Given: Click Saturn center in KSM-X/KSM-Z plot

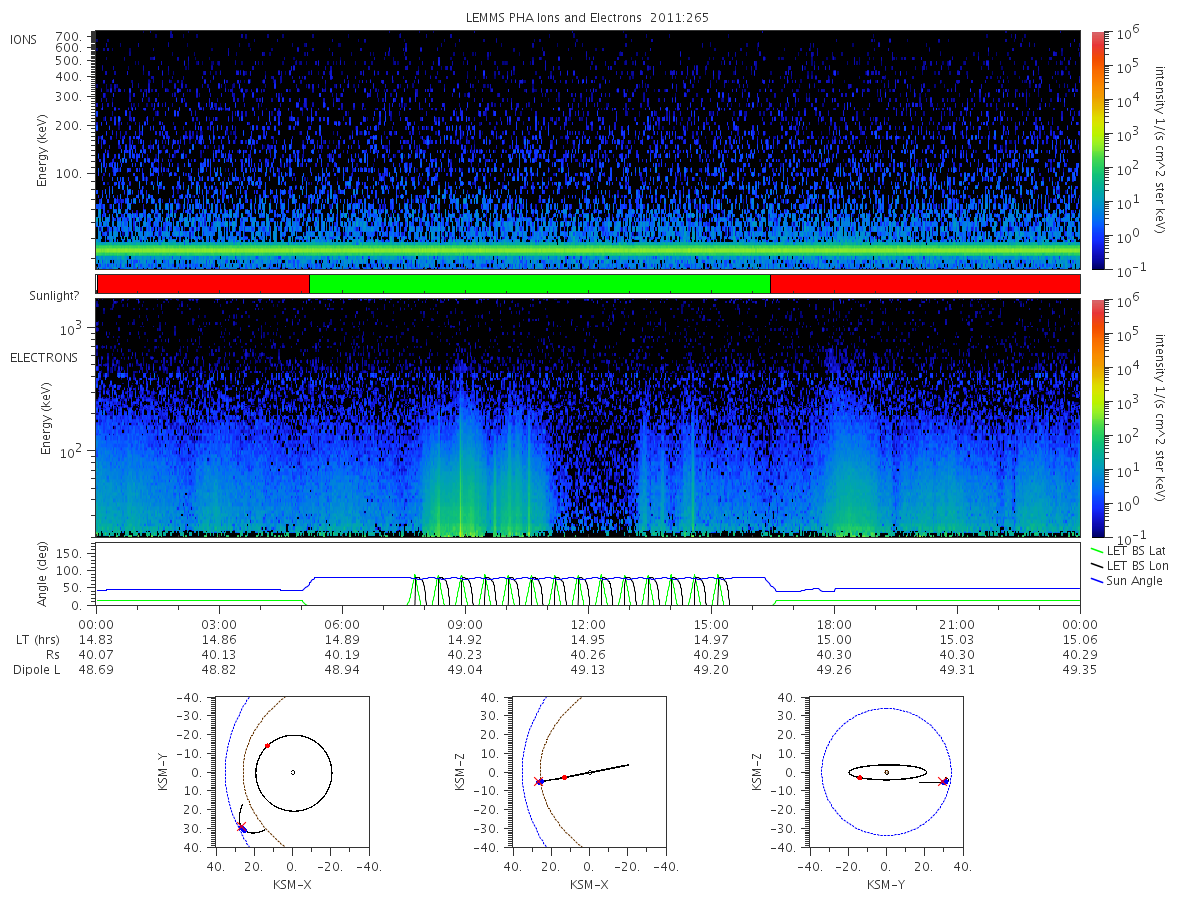Looking at the screenshot, I should tap(590, 772).
